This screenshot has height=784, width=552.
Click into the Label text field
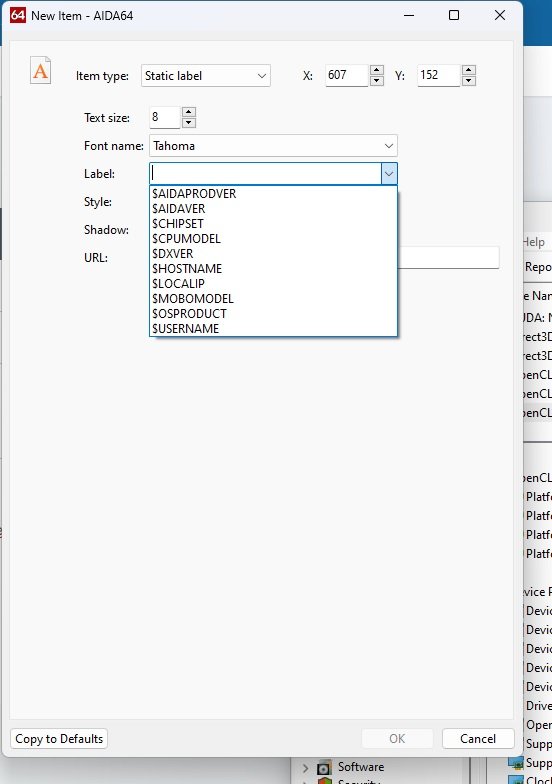(x=266, y=174)
